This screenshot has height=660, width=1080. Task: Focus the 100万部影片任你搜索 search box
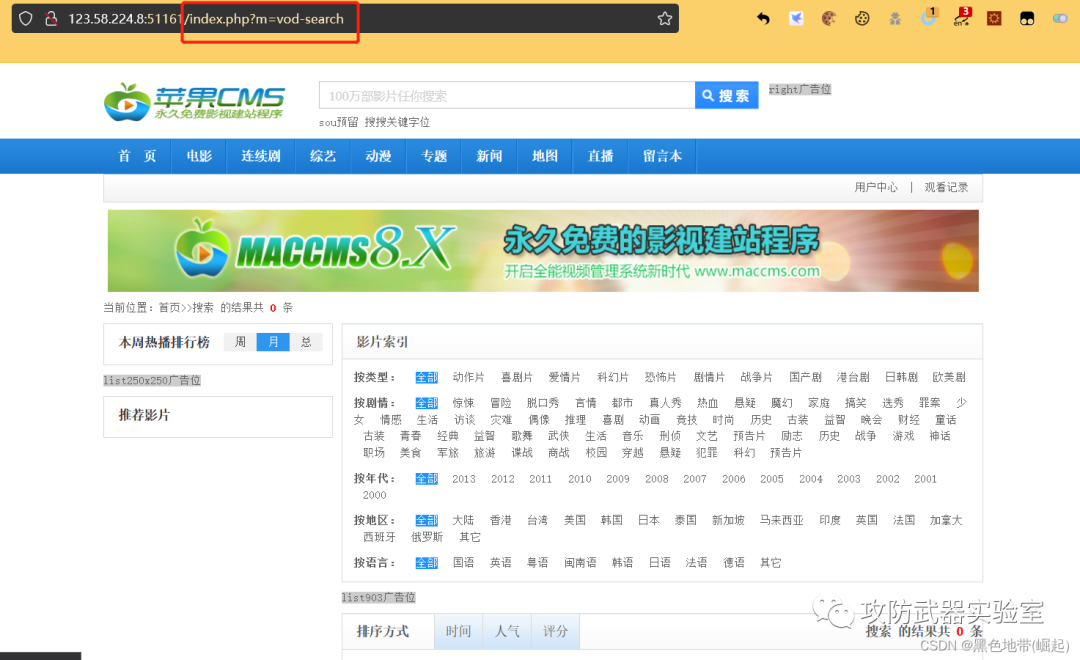(507, 96)
